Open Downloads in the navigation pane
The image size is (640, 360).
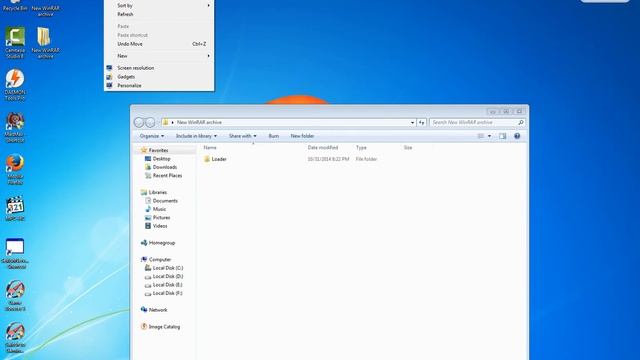(161, 167)
